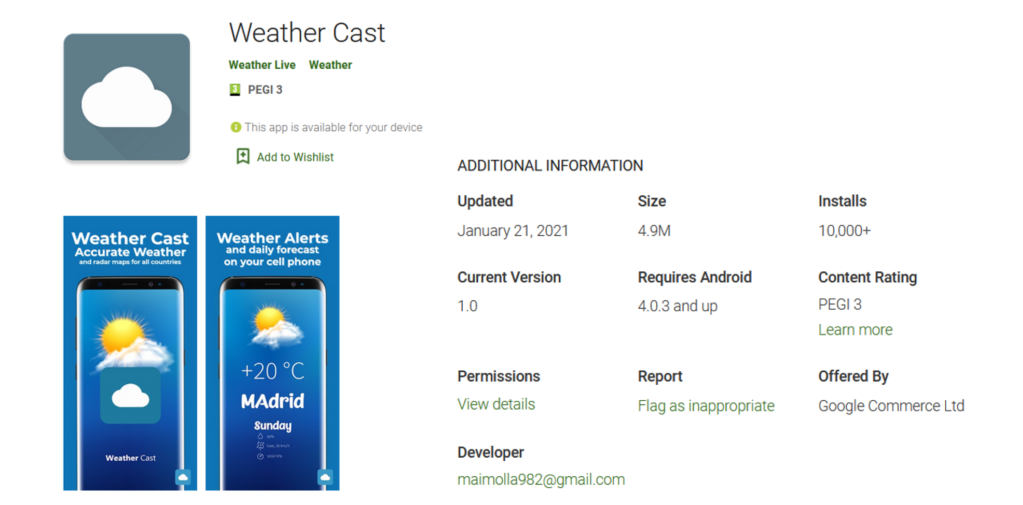Select Flag as inappropriate link
The image size is (1023, 505).
[x=706, y=406]
